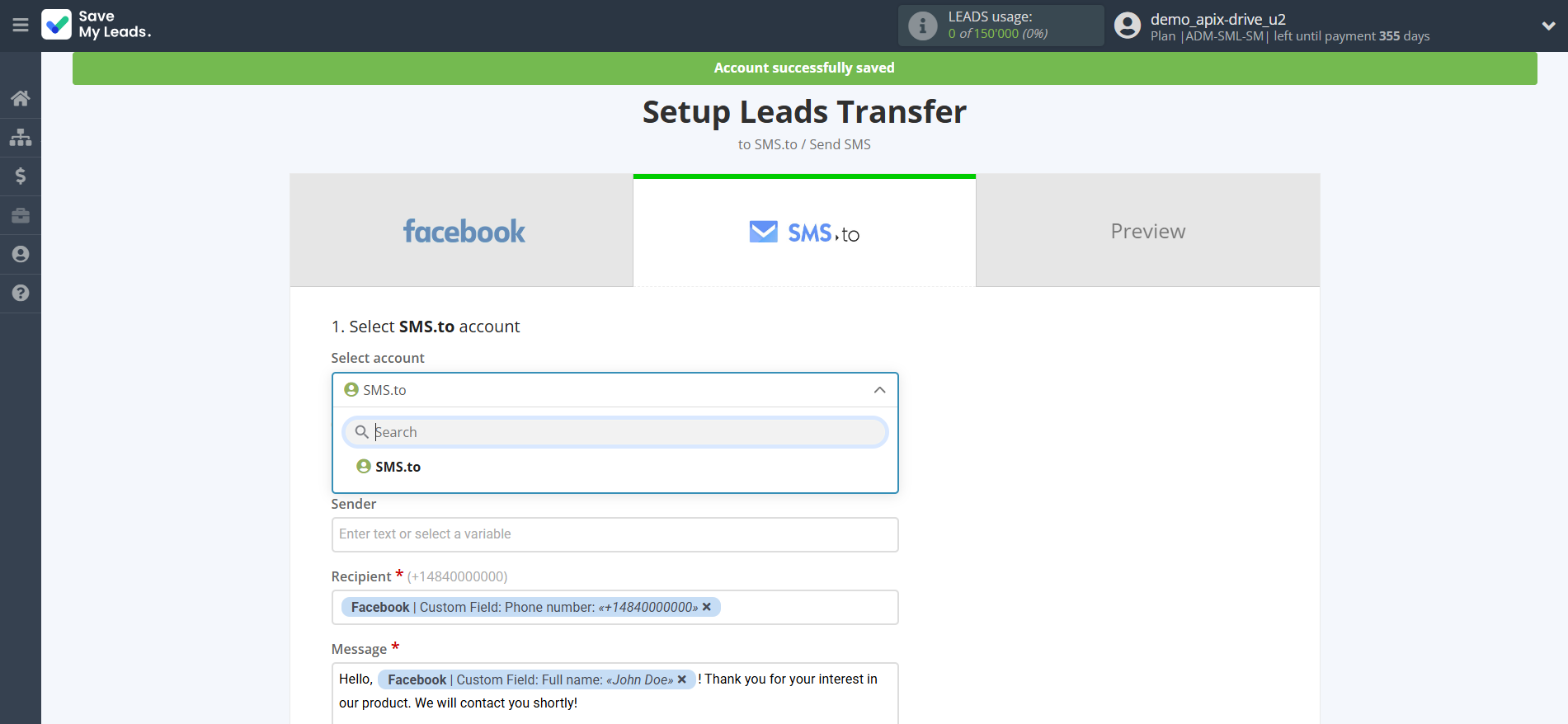The image size is (1568, 724).
Task: Click the Account successfully saved banner
Action: coord(804,68)
